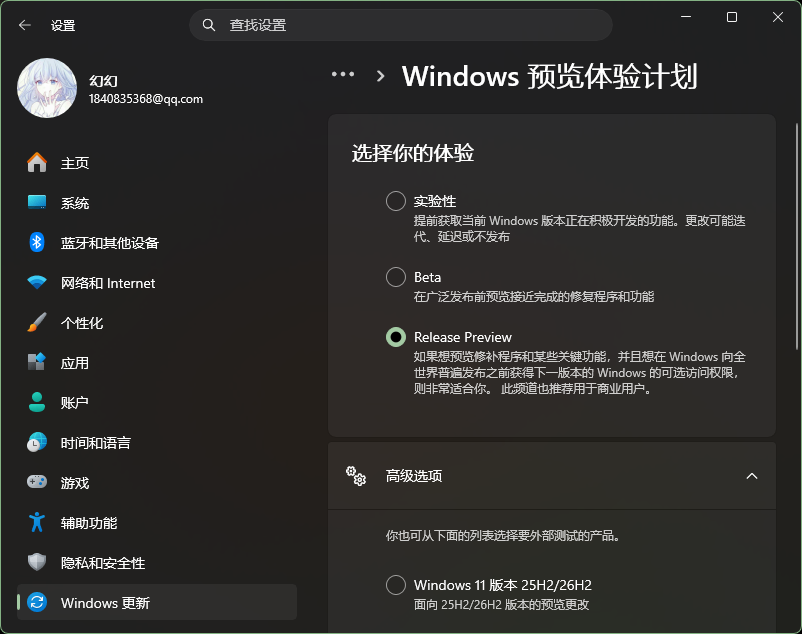Open the breadcrumb ellipsis menu
Viewport: 802px width, 634px height.
(343, 75)
